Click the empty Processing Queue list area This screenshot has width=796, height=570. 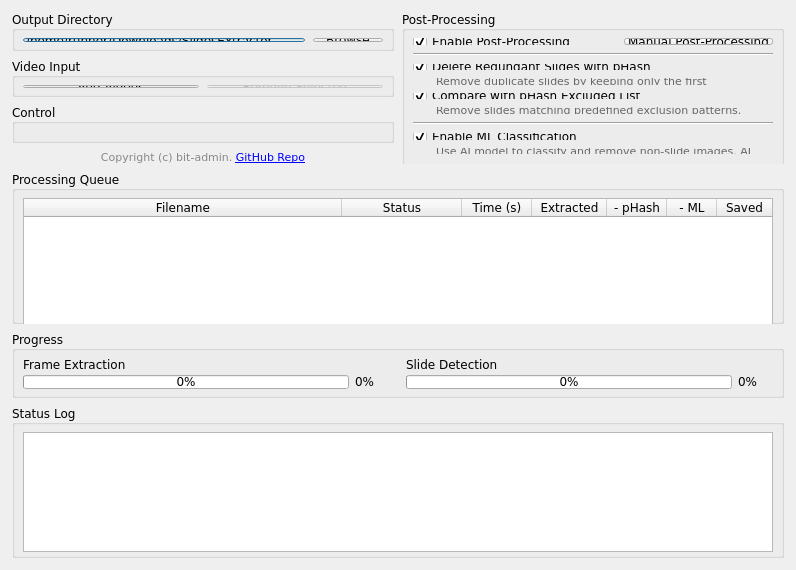tap(398, 270)
